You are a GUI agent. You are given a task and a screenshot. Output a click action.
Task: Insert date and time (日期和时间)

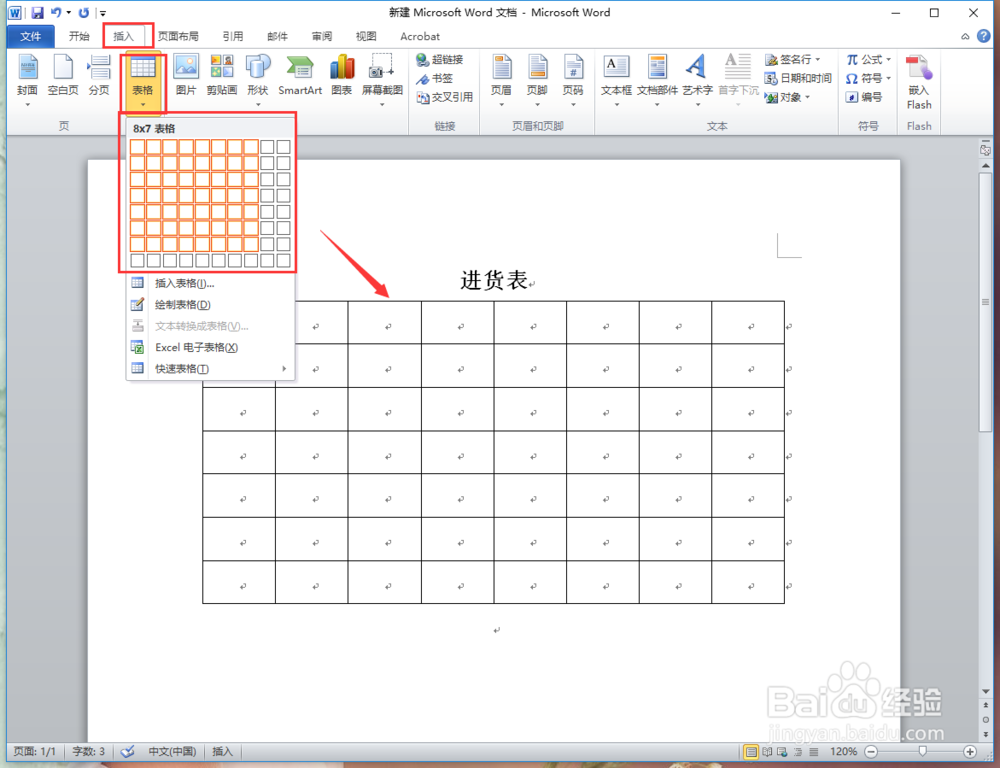pos(797,78)
